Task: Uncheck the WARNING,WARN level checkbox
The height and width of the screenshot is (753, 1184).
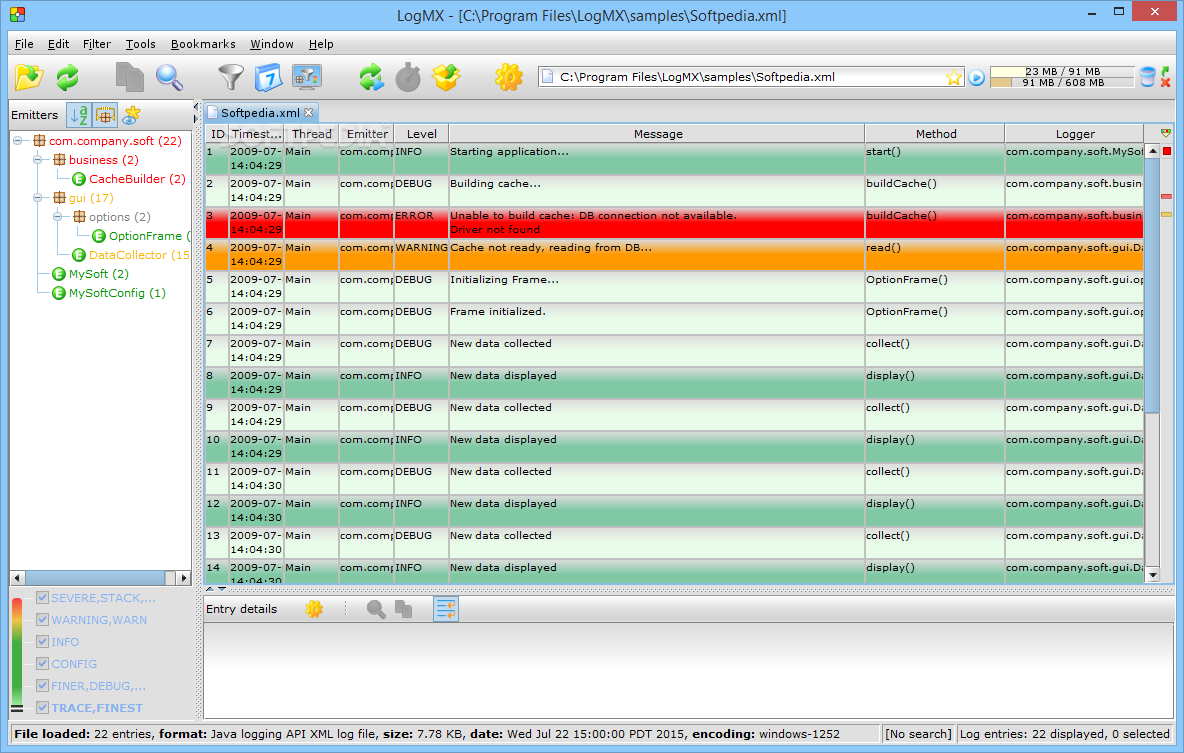Action: (x=43, y=619)
